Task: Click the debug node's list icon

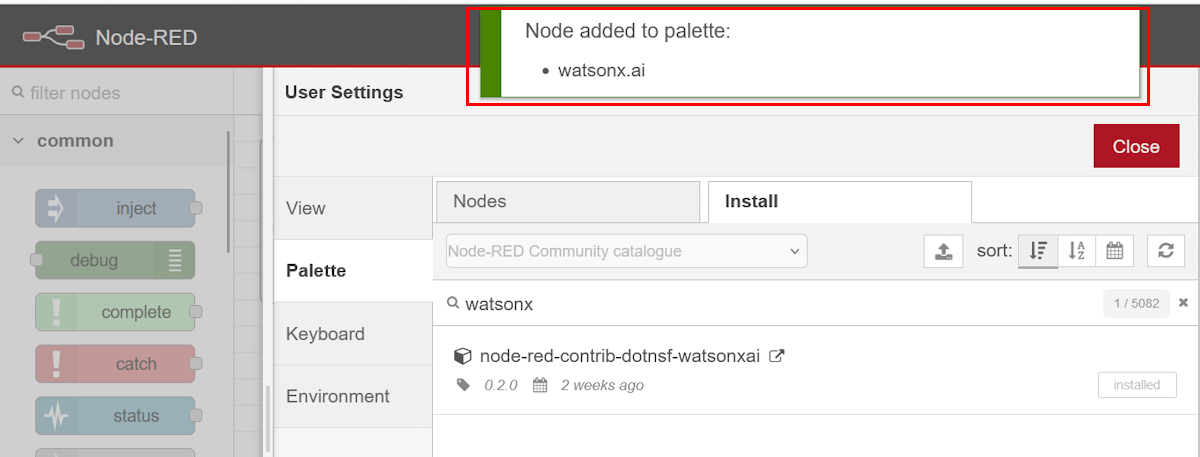Action: pos(175,261)
